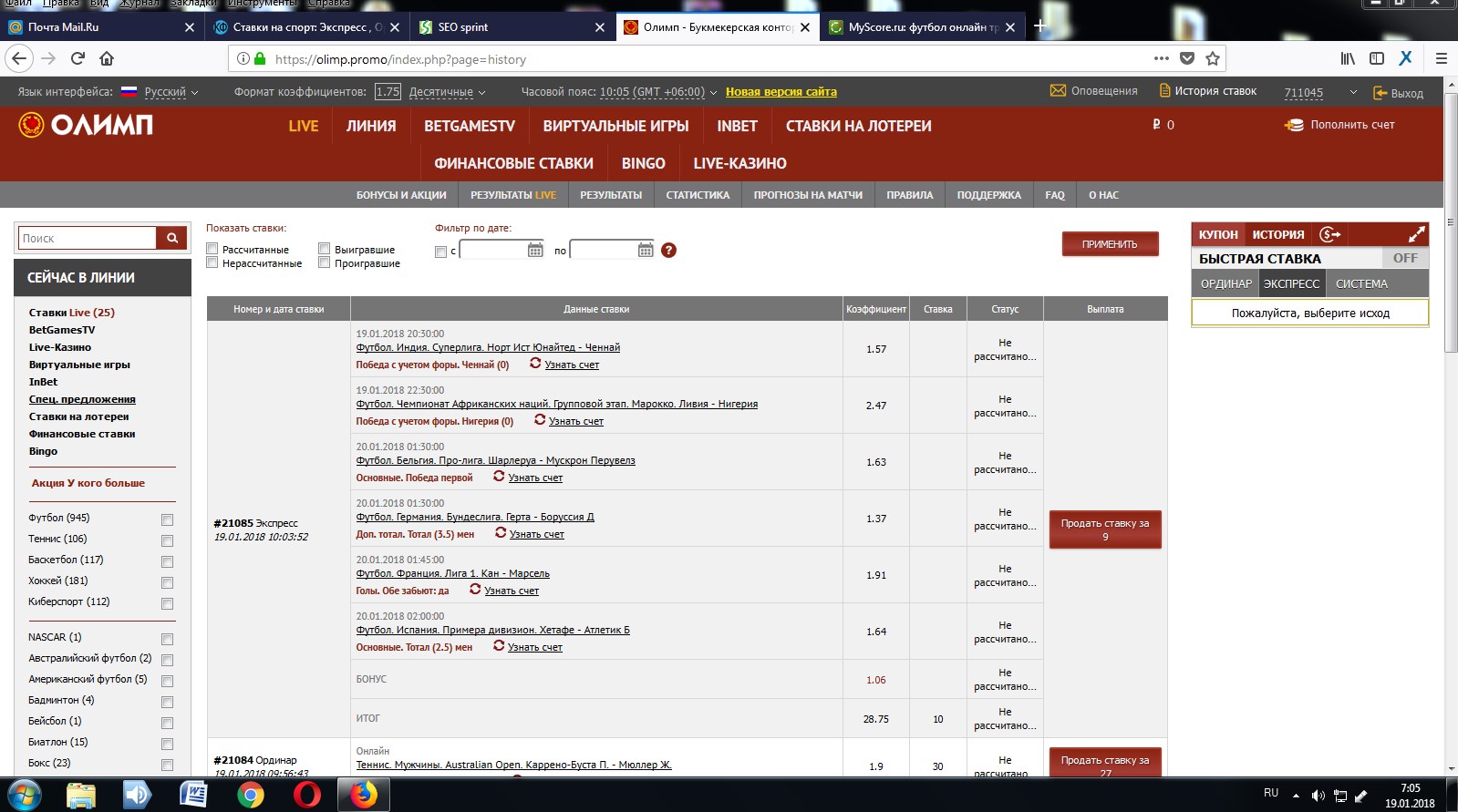Open Герта - Боруссия Д match link

pos(475,517)
